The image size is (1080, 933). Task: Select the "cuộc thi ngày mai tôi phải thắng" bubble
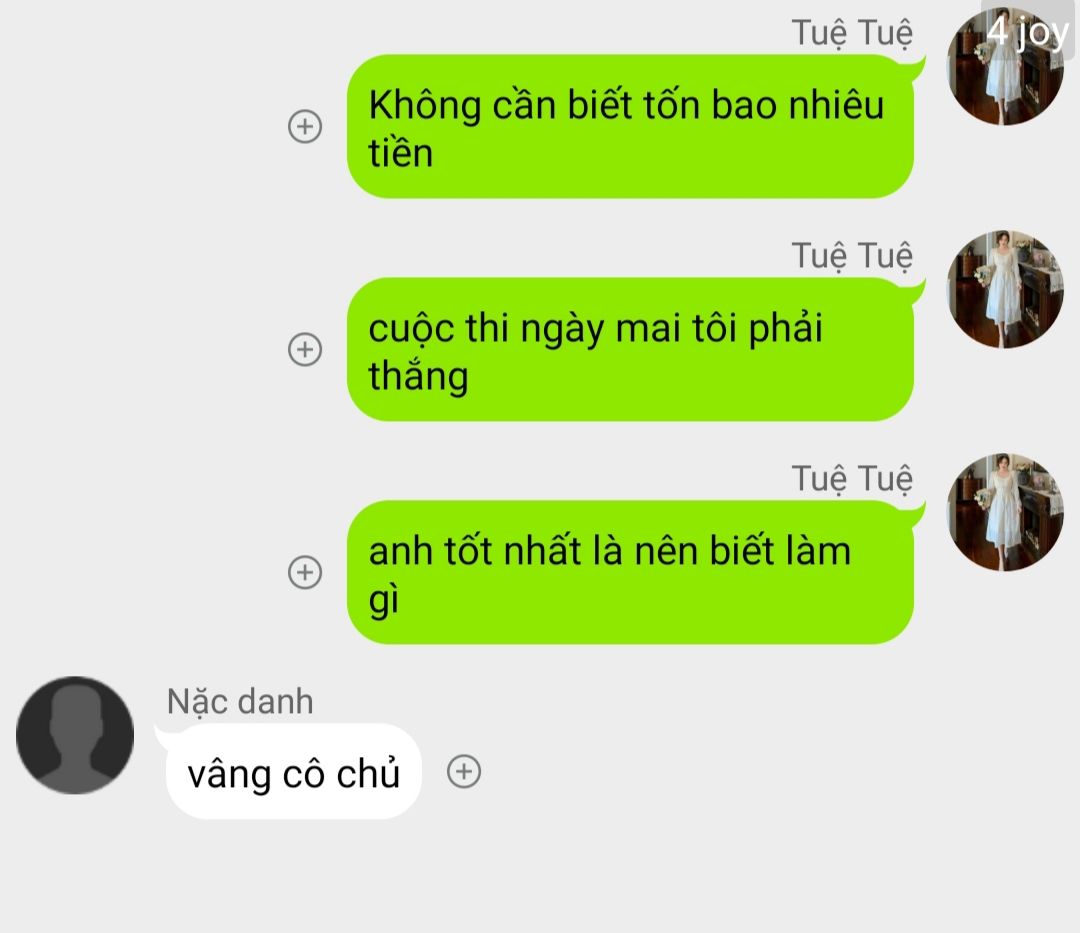(x=630, y=349)
